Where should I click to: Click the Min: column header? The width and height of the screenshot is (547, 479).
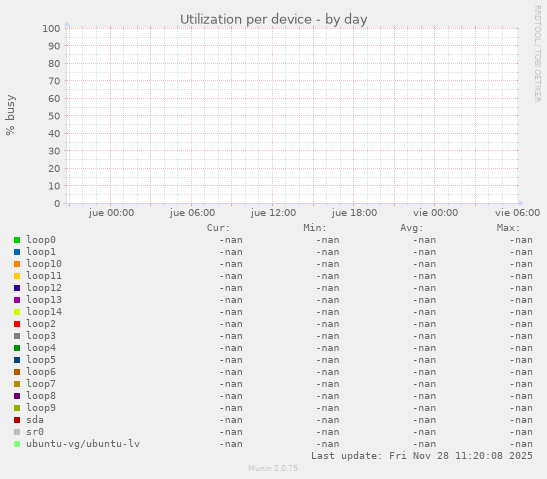tap(315, 228)
